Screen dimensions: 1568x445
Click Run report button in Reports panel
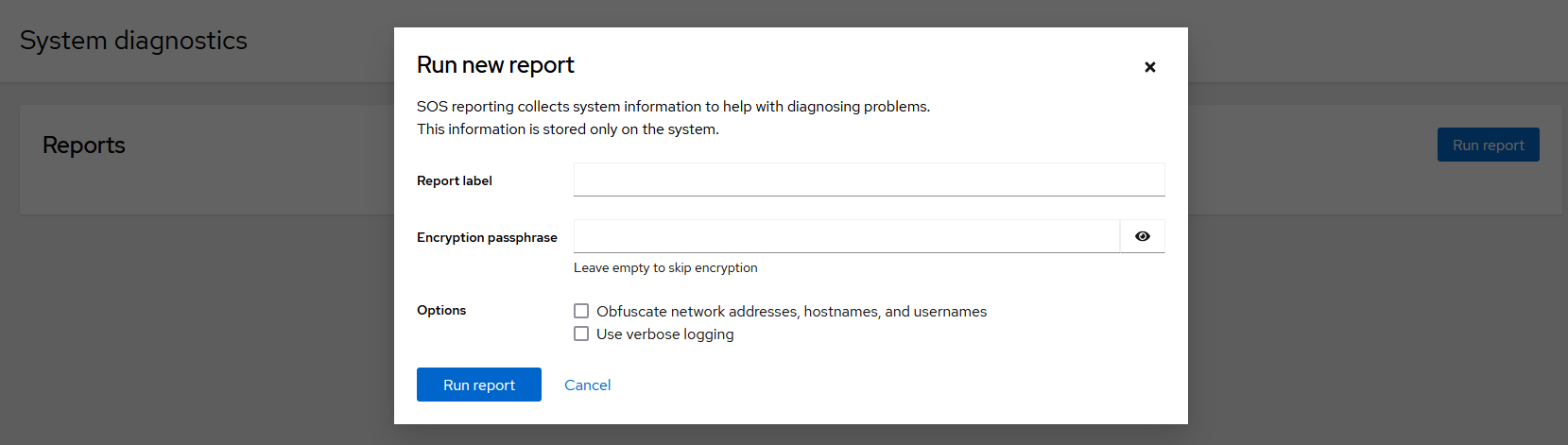point(1488,145)
